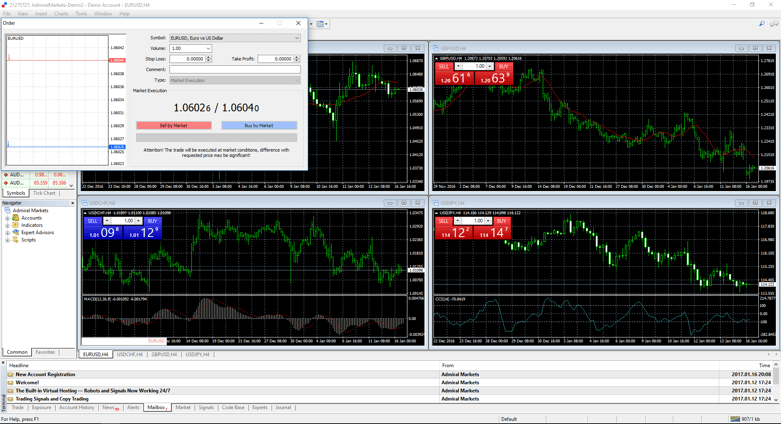Close the Terminal panel
The height and width of the screenshot is (424, 781).
(x=3, y=365)
